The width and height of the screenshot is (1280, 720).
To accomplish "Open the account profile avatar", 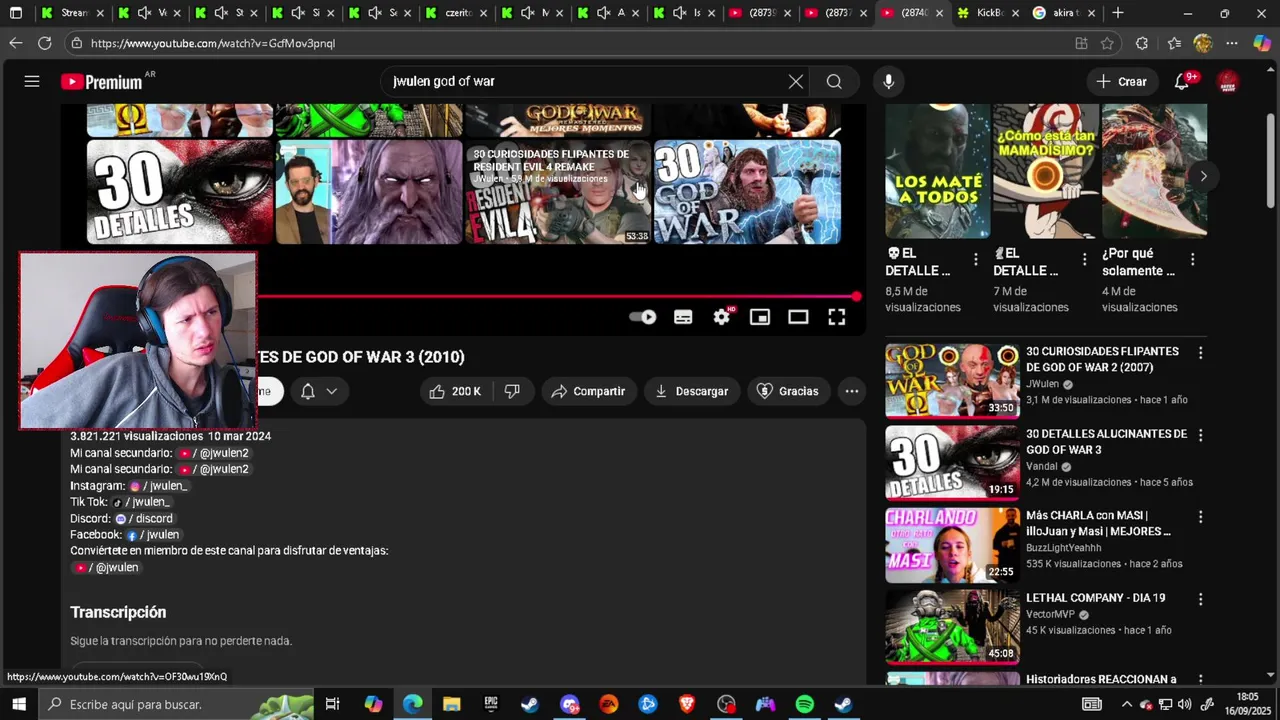I will pyautogui.click(x=1228, y=81).
